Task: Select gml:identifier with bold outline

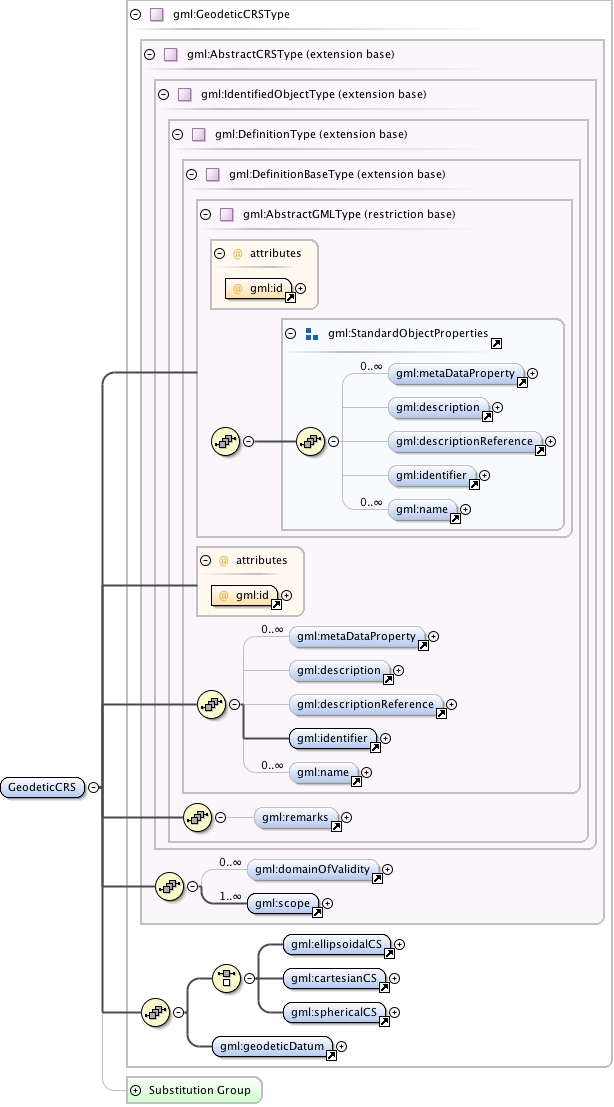Action: pos(333,738)
